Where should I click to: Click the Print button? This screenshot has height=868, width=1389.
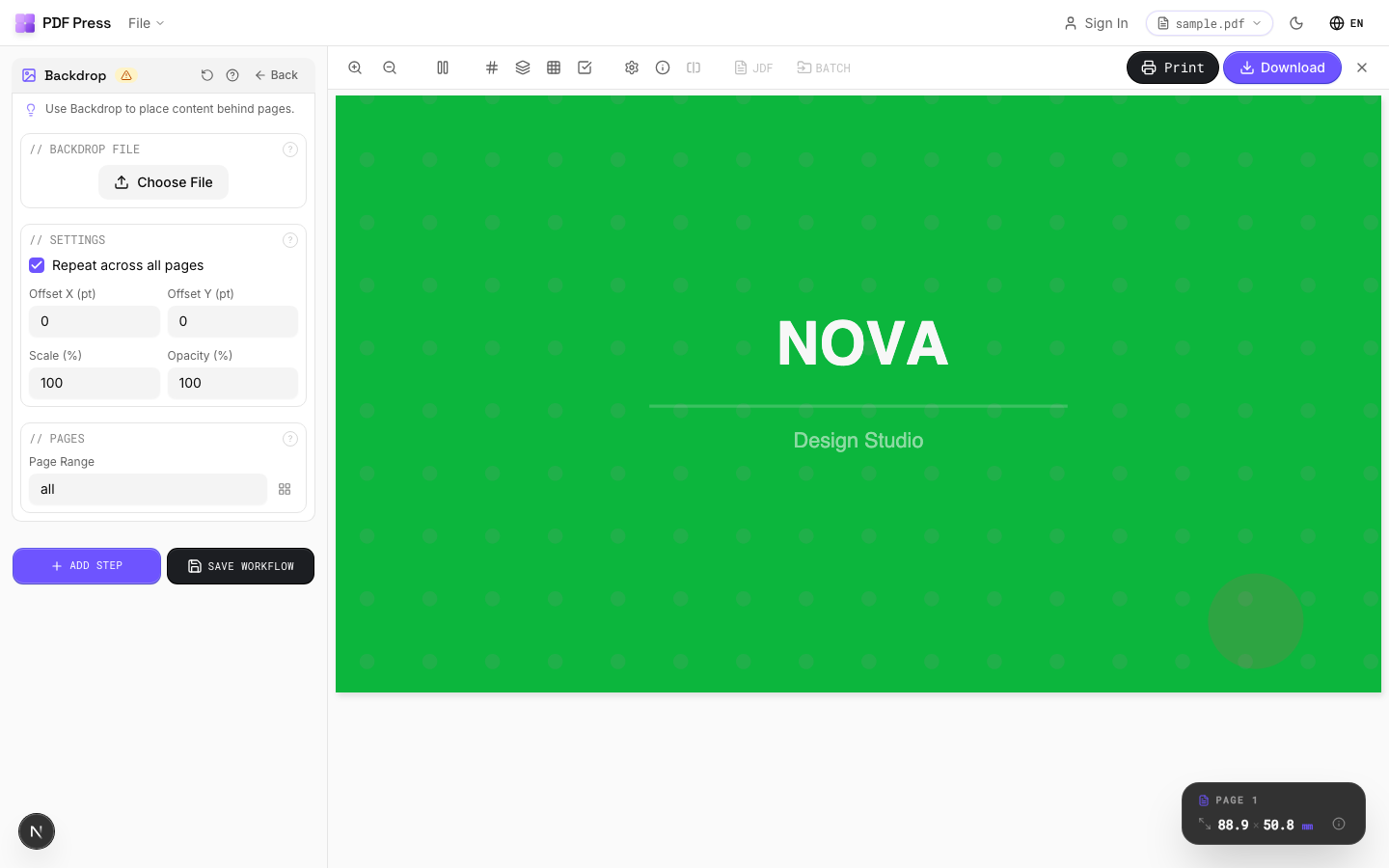(1173, 68)
